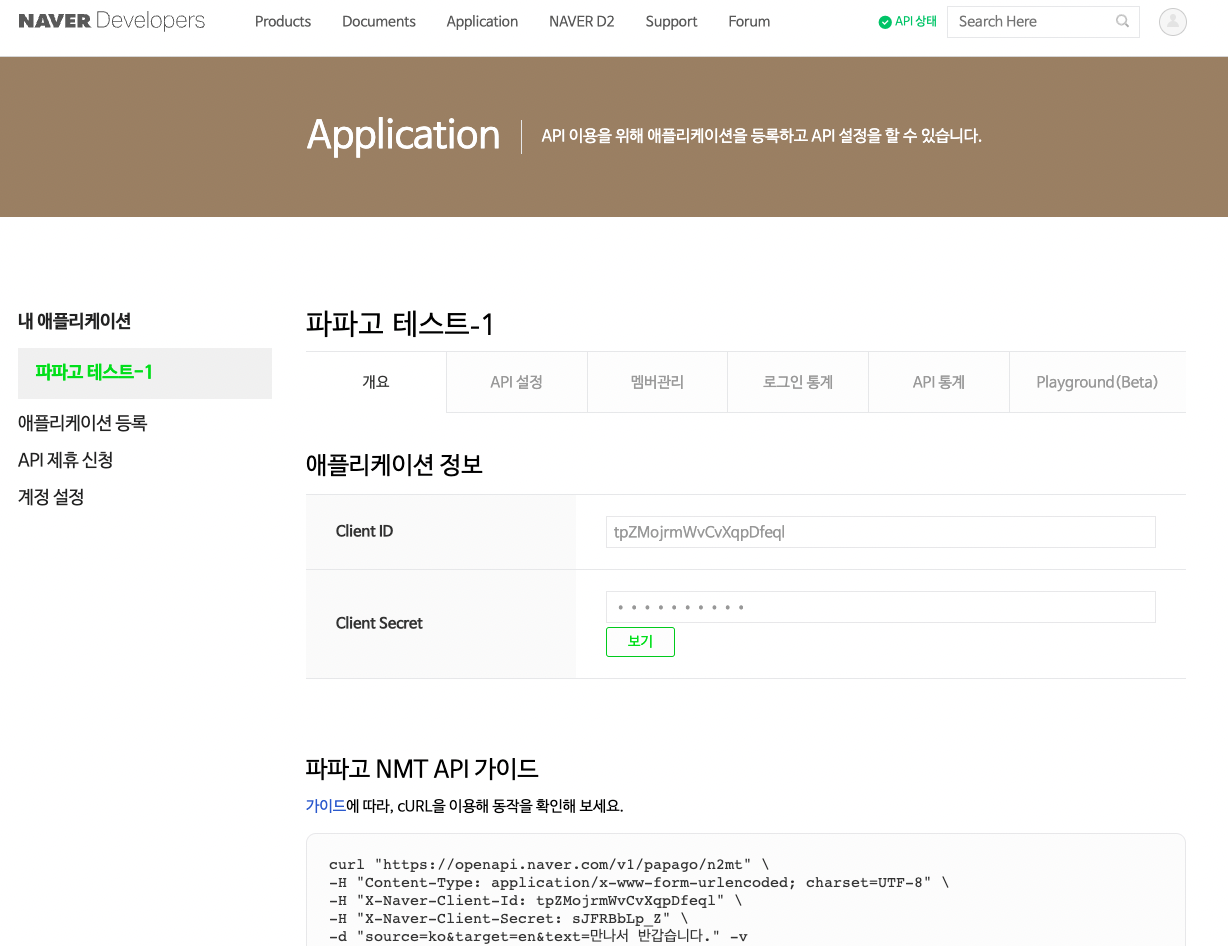The height and width of the screenshot is (946, 1228).
Task: Open the Playground(Beta) tab
Action: pyautogui.click(x=1097, y=382)
